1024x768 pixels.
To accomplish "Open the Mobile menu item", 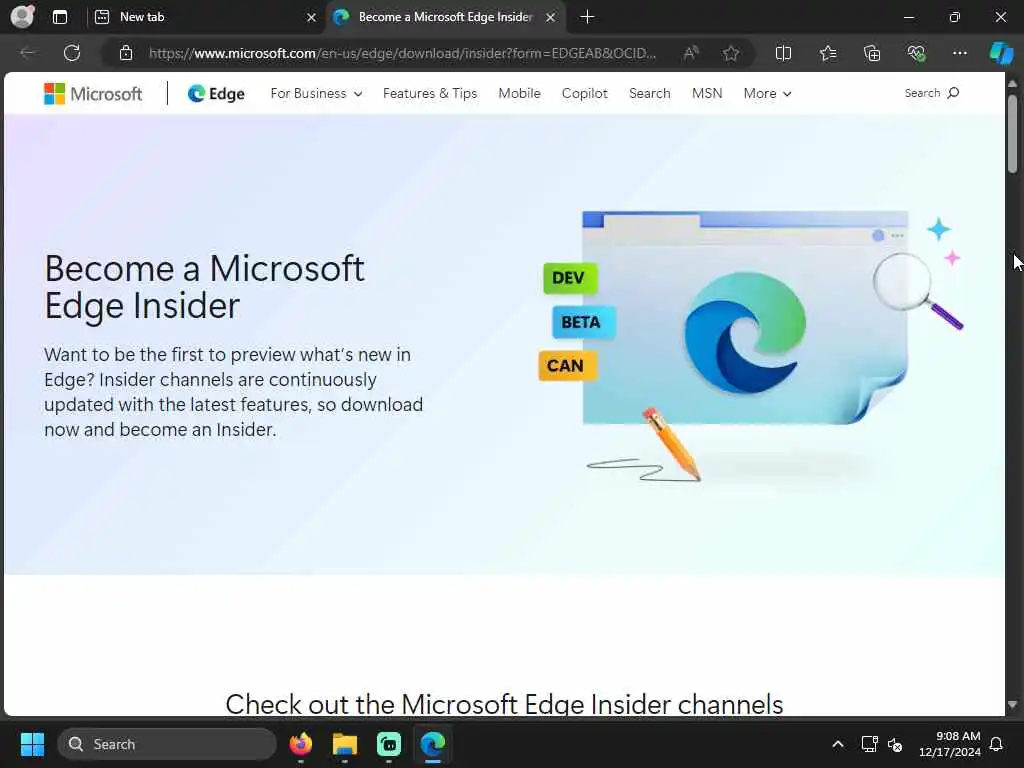I will 519,93.
